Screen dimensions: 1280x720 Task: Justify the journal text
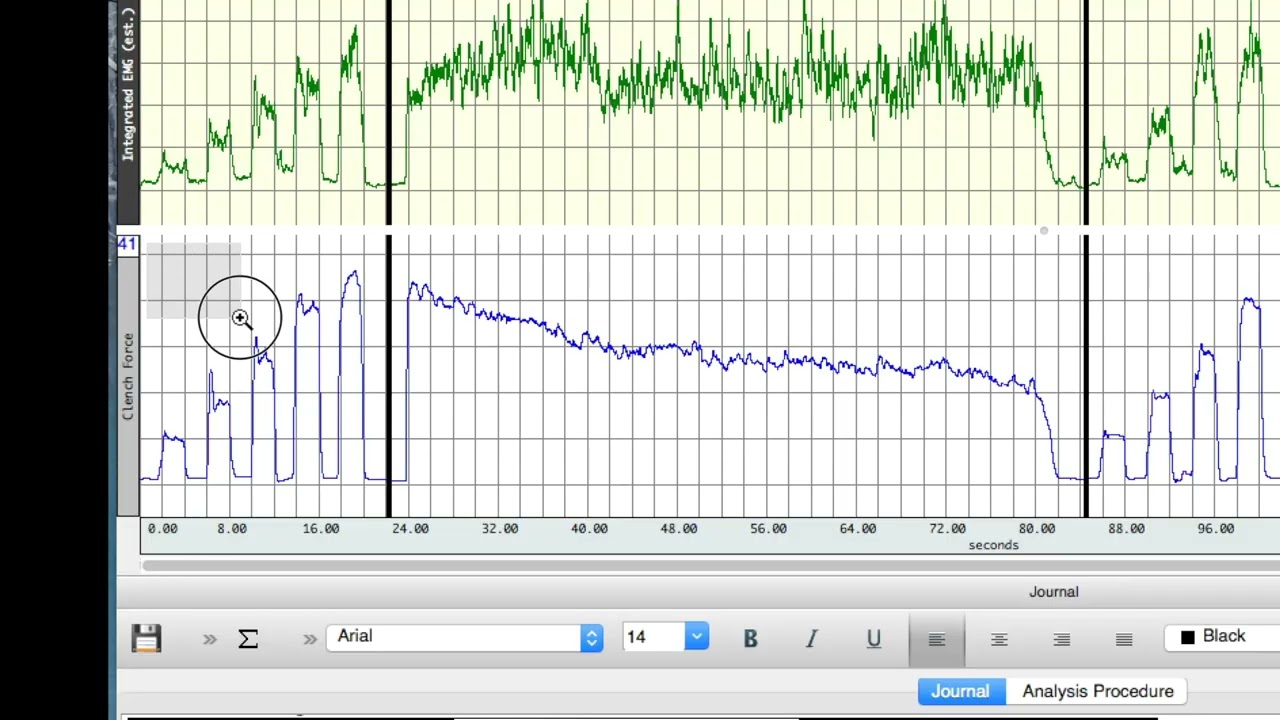click(1124, 639)
